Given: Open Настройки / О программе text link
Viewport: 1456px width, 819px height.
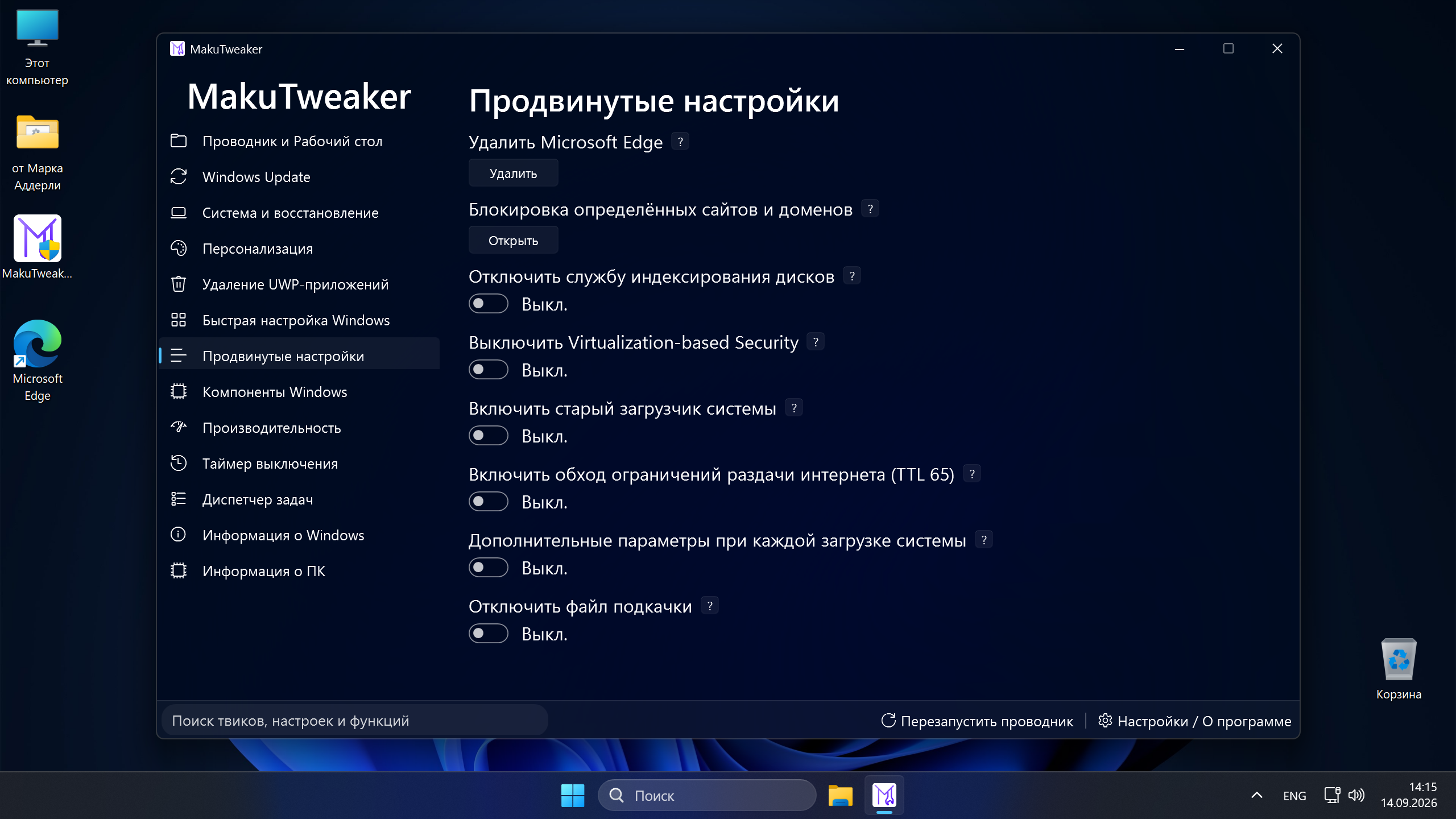Looking at the screenshot, I should tap(1204, 721).
